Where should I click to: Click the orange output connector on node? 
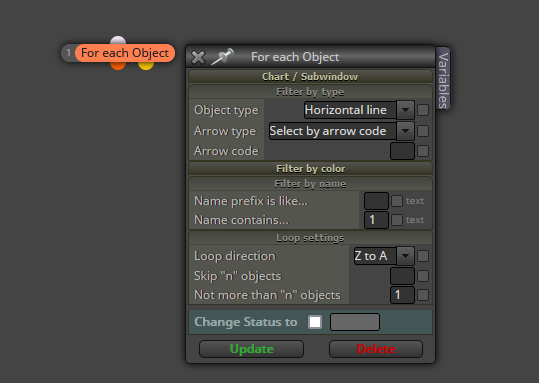tap(118, 65)
